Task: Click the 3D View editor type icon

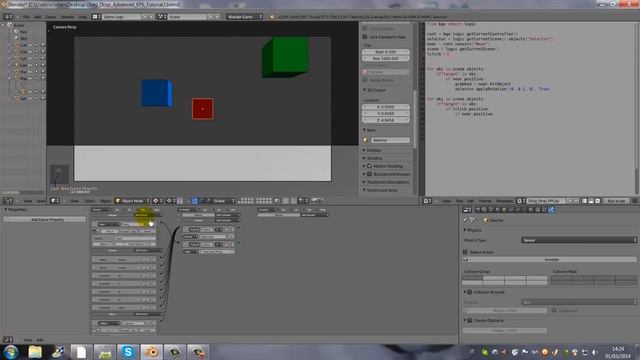Action: click(x=54, y=200)
